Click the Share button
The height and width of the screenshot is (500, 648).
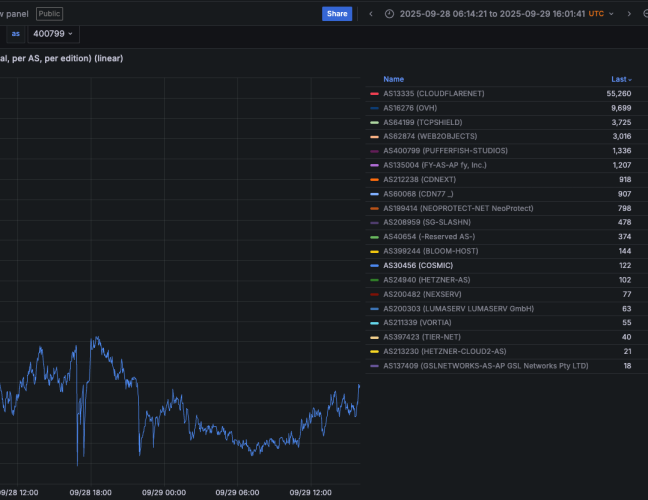(x=337, y=14)
